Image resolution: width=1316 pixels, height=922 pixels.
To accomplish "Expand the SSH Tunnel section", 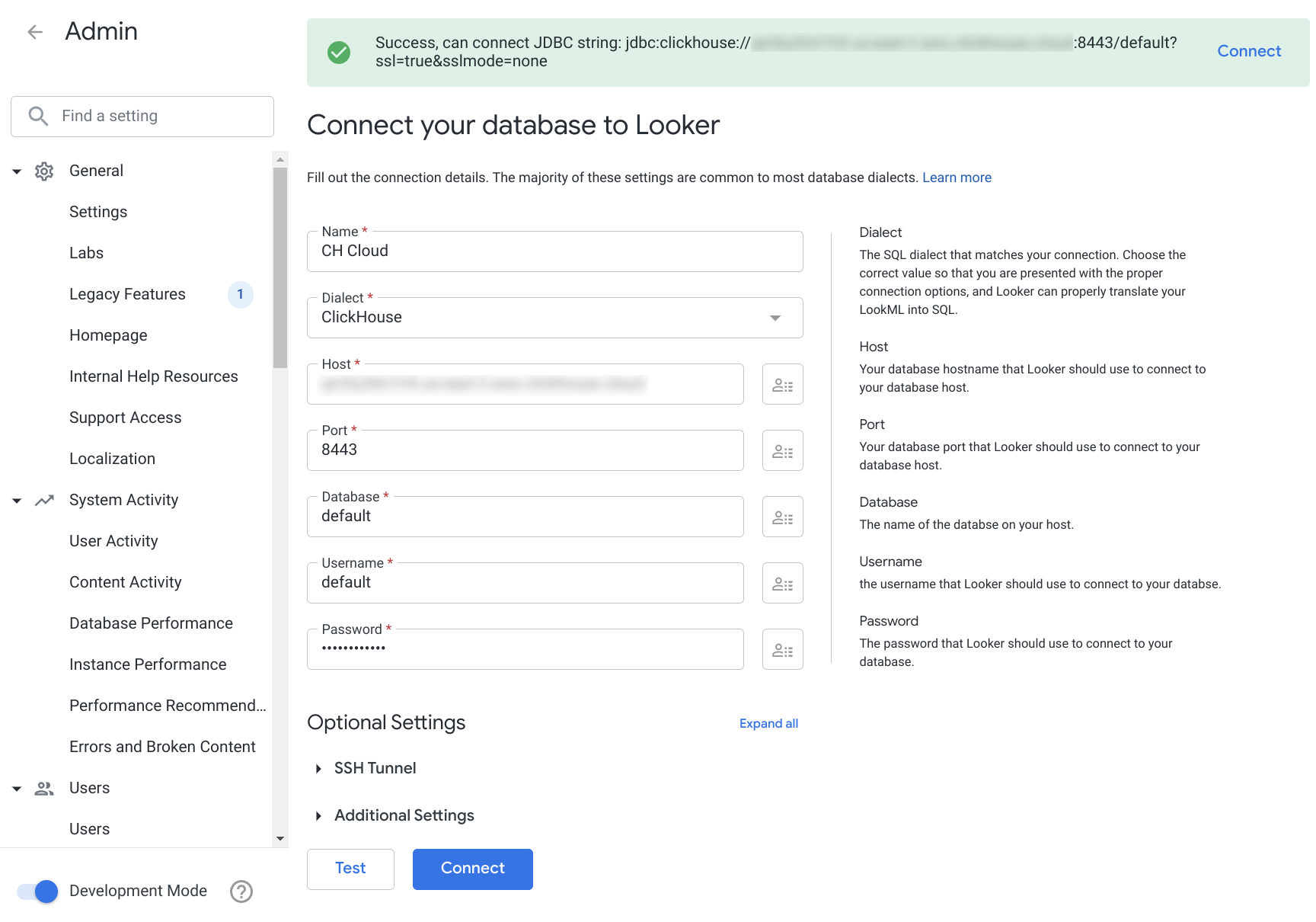I will pos(319,768).
